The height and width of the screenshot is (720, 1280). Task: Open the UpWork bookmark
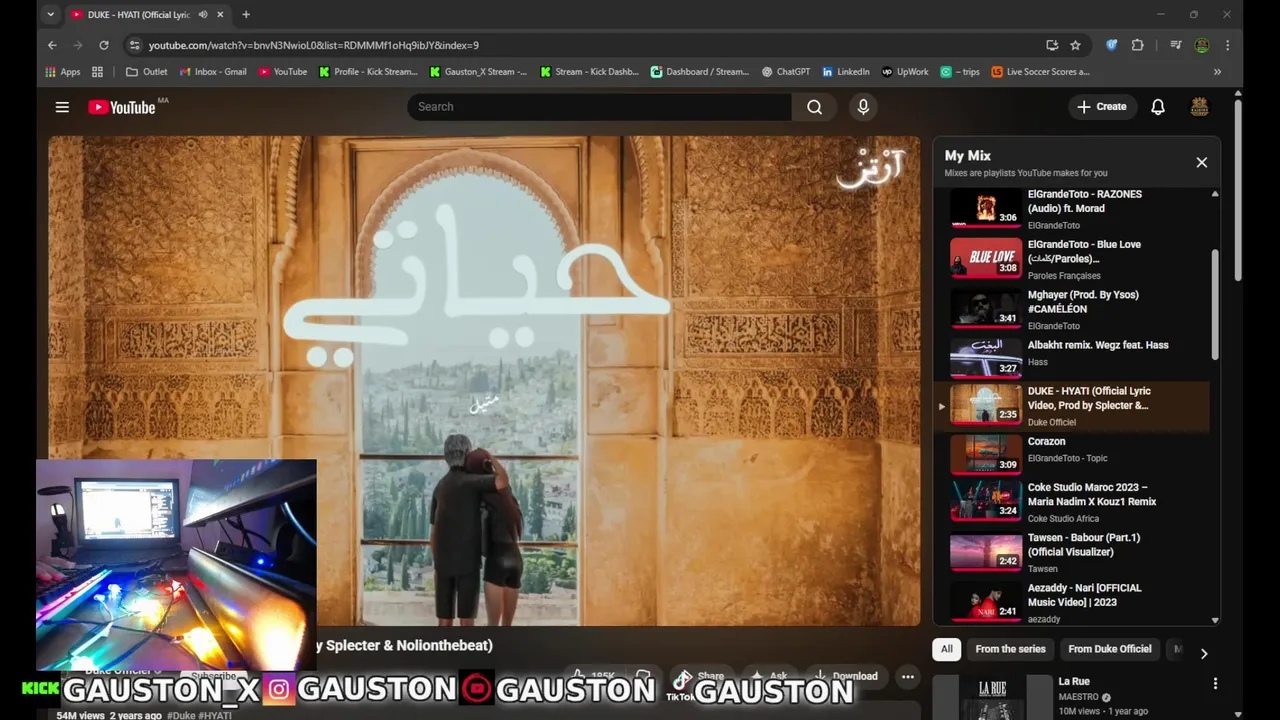coord(904,72)
